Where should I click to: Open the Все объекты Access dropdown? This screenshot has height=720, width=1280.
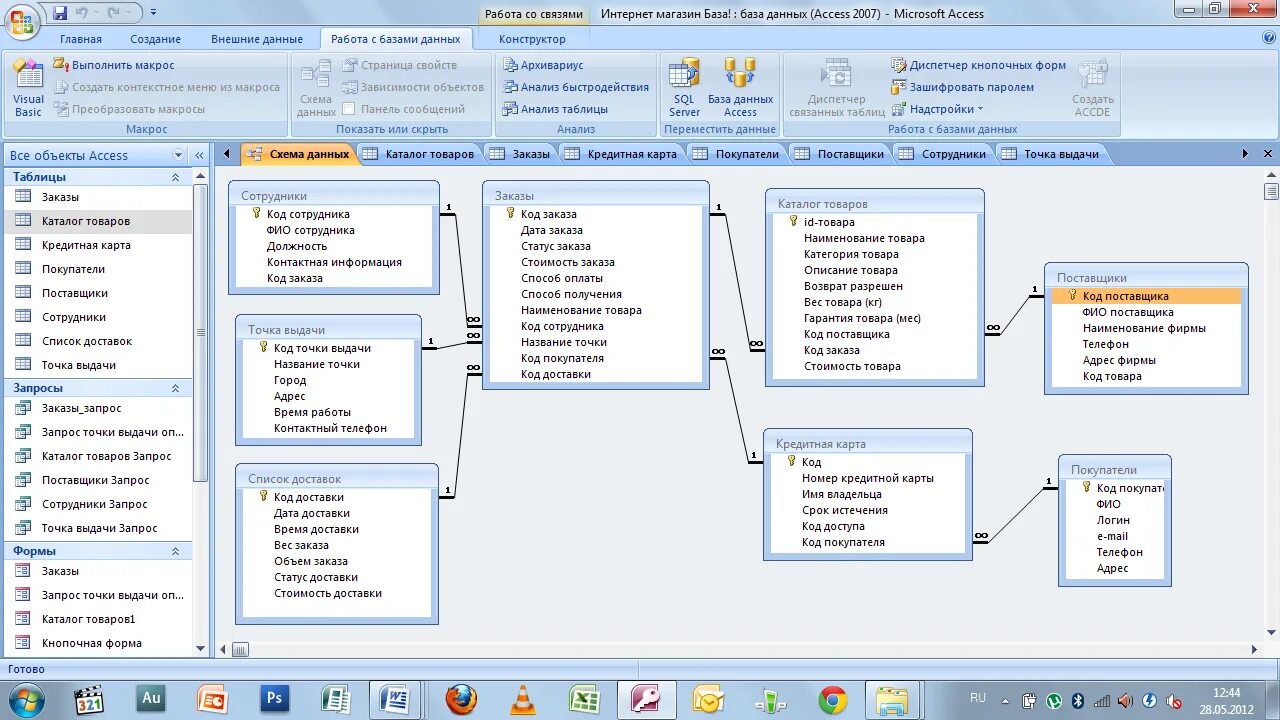[179, 155]
